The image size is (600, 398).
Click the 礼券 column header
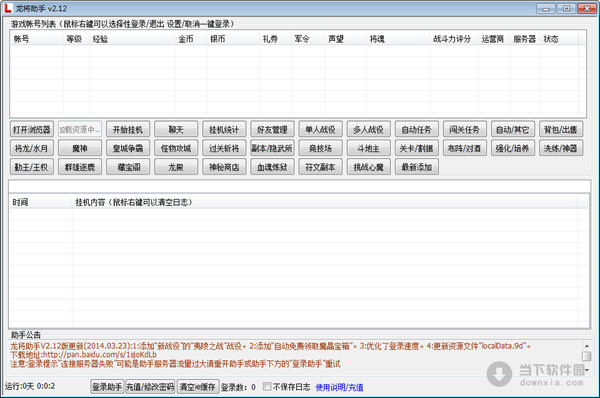(x=276, y=39)
